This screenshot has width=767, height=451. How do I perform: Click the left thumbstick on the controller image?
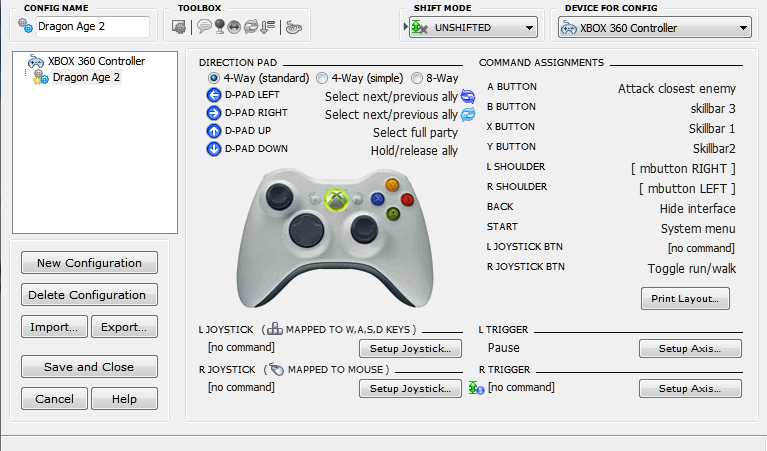(279, 197)
